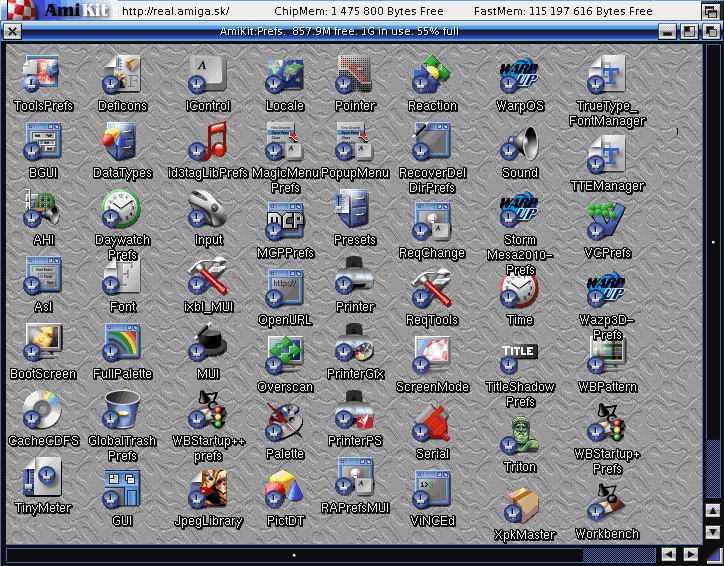
Task: Click the Triton statue icon
Action: [x=519, y=435]
